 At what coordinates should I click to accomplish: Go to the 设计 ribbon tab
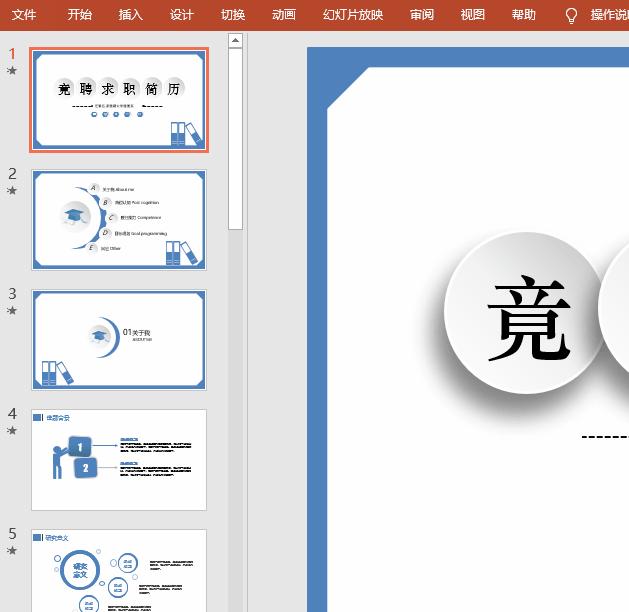click(x=181, y=15)
